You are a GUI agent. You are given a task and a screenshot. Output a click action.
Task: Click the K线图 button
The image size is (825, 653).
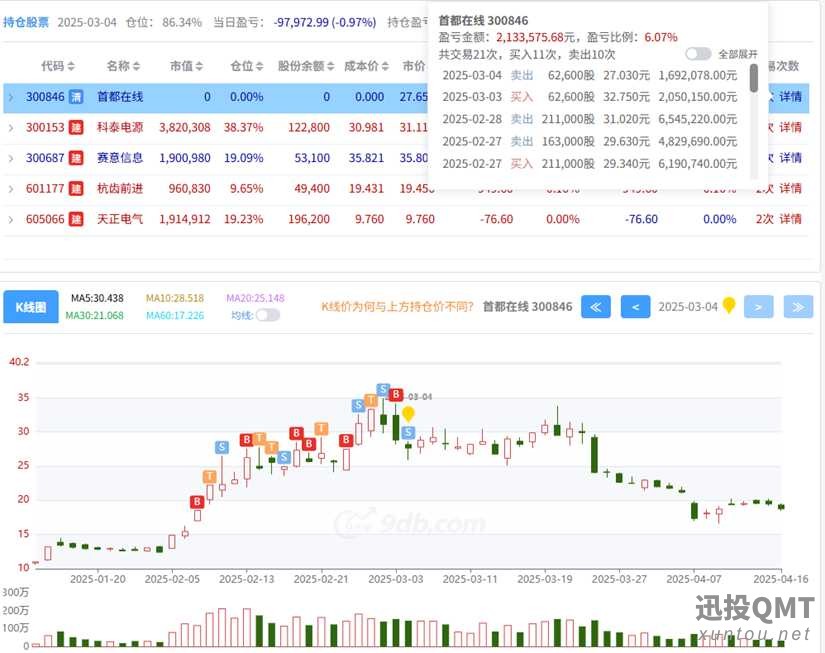(x=31, y=307)
